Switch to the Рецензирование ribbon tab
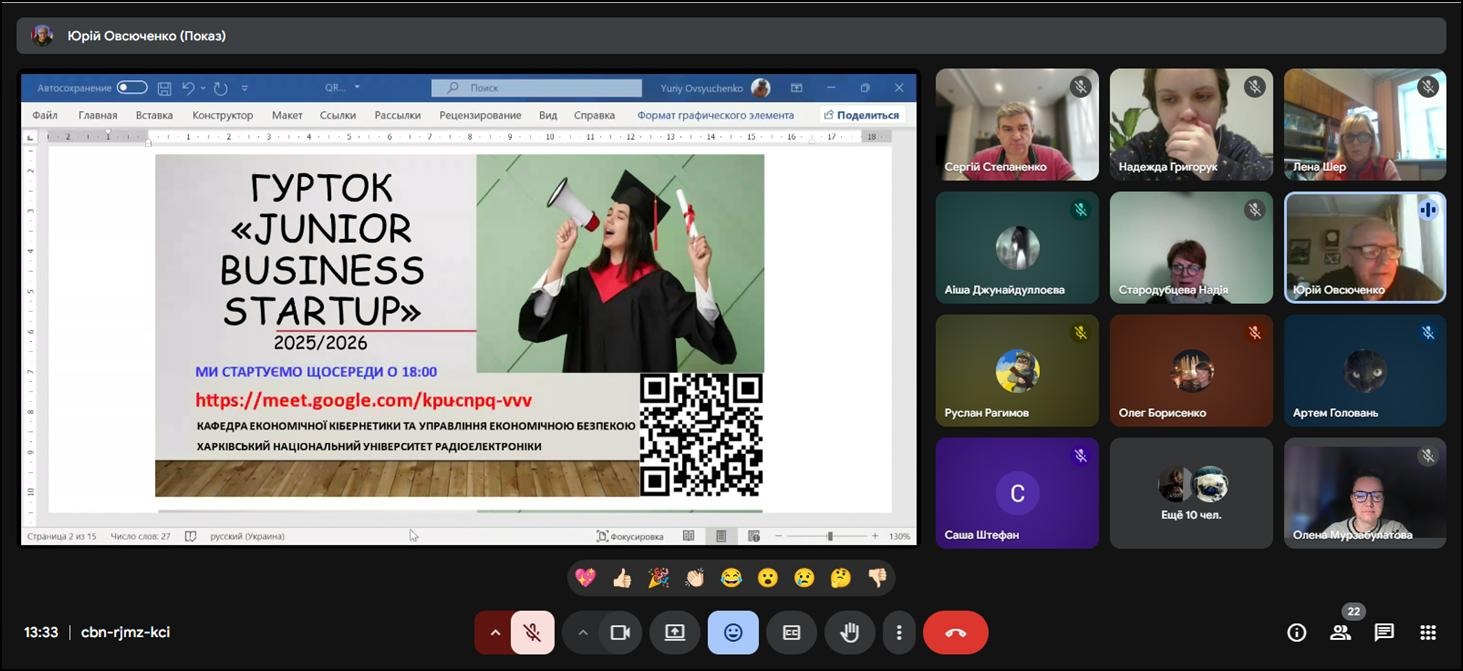1463x671 pixels. (480, 115)
